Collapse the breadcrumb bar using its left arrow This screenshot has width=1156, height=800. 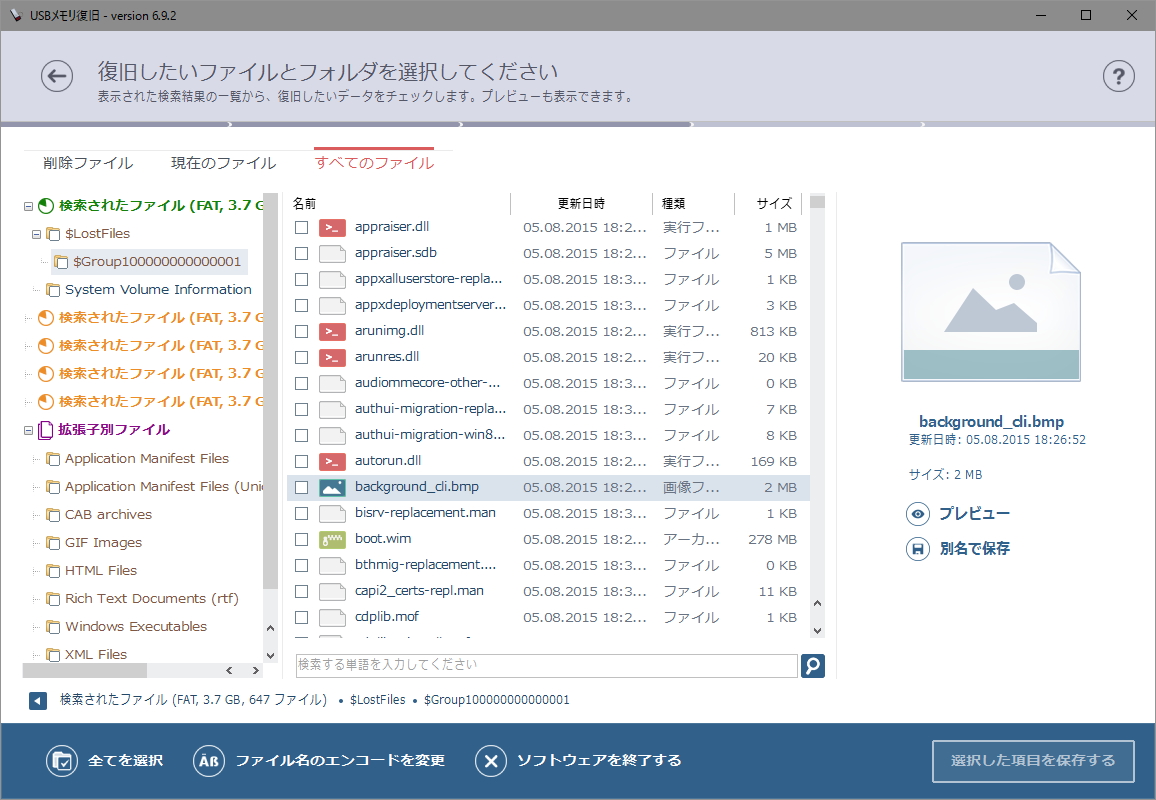pos(37,700)
